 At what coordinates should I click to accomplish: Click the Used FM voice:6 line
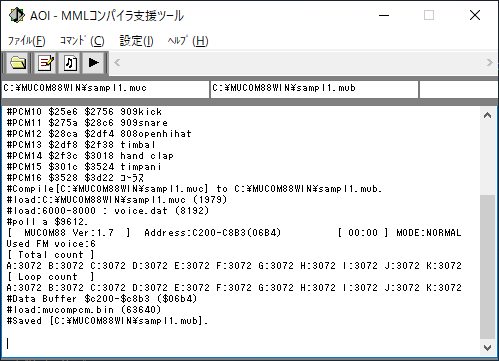coord(51,244)
